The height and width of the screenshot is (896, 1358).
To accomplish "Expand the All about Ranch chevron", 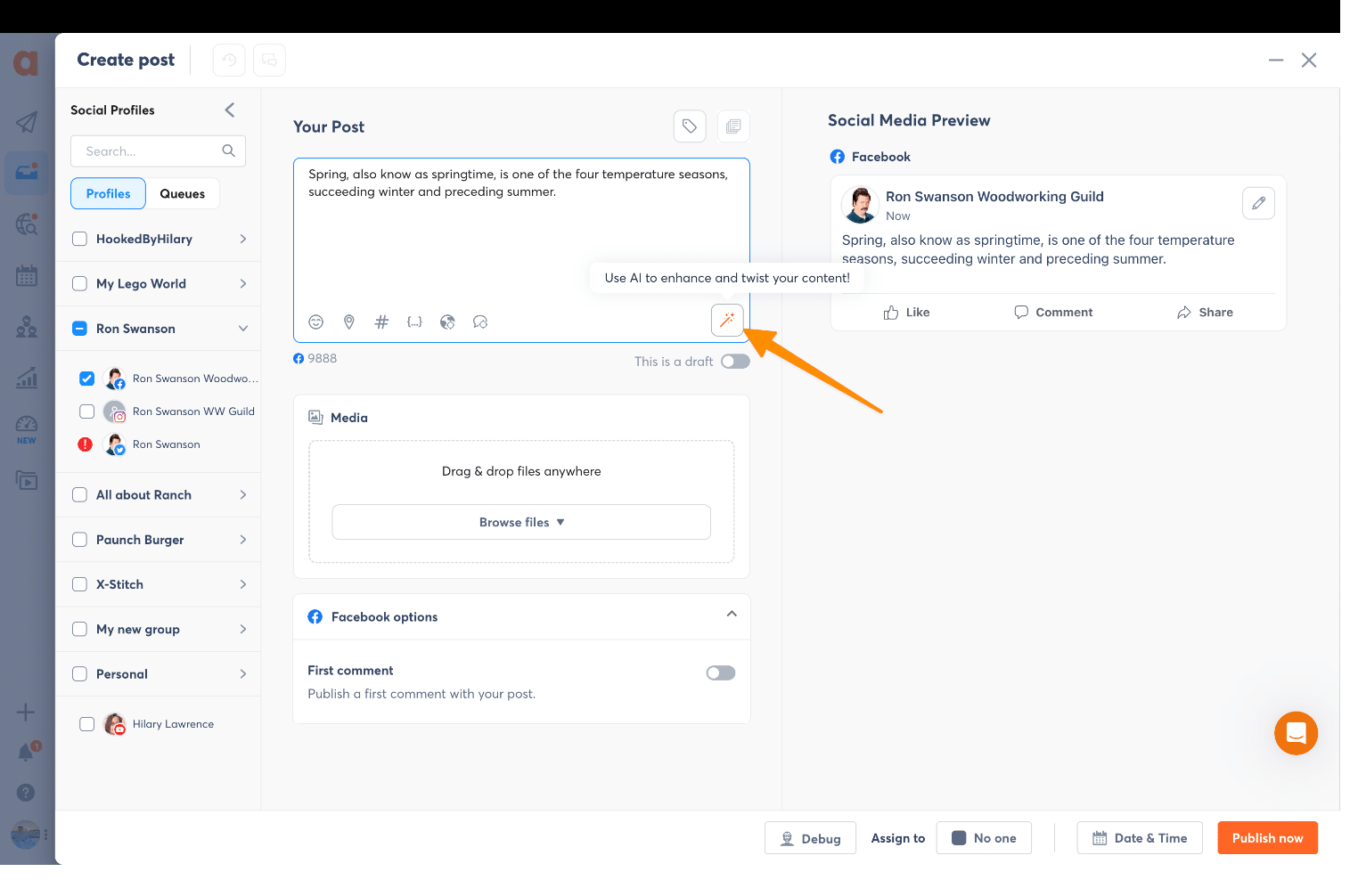I will [x=242, y=494].
